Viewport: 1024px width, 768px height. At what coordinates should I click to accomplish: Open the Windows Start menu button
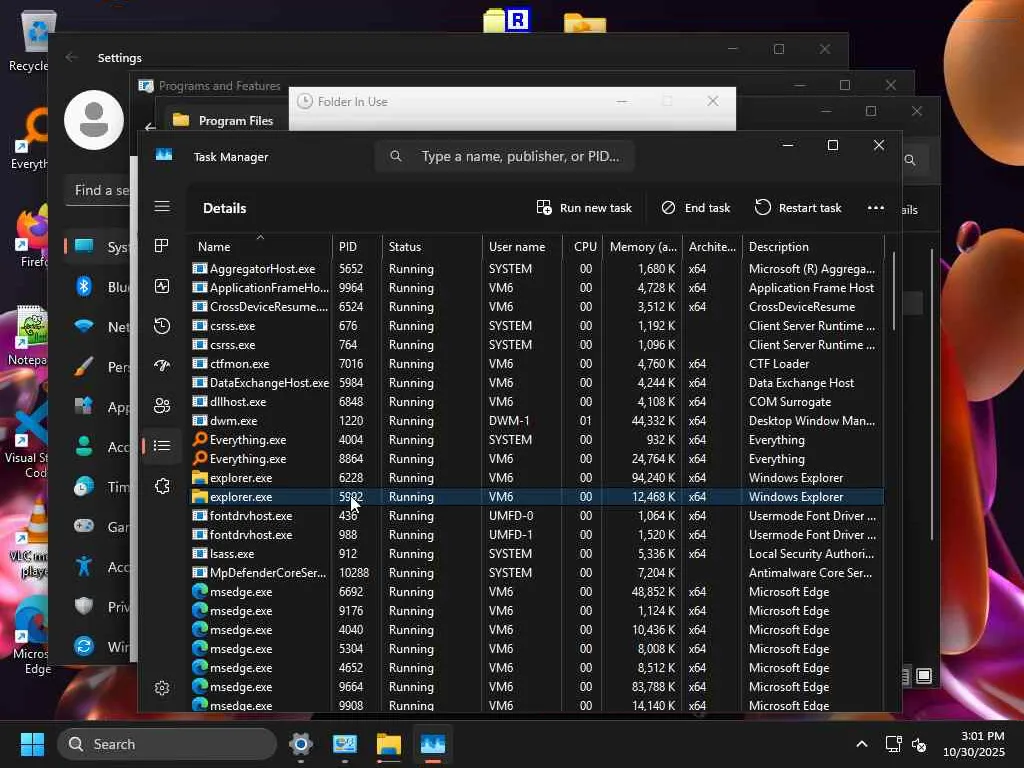click(x=32, y=744)
